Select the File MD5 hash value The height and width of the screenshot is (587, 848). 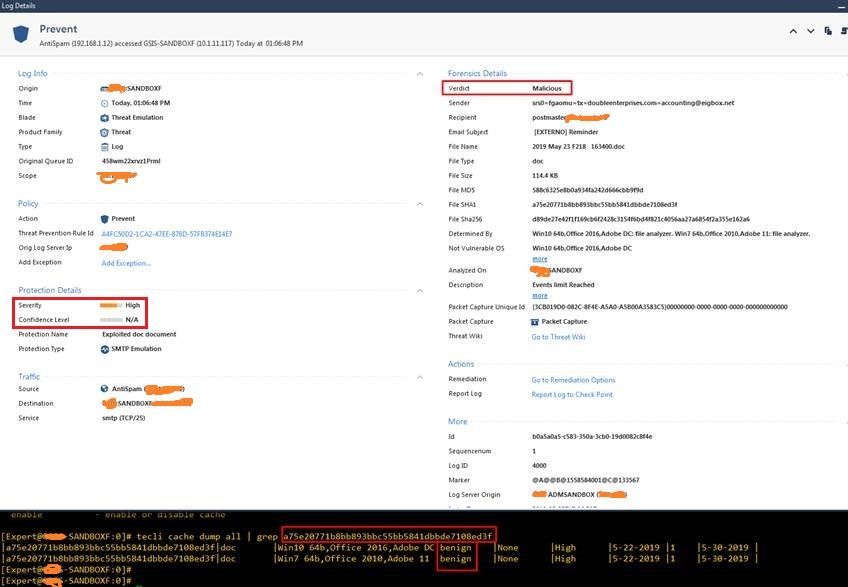click(x=587, y=190)
